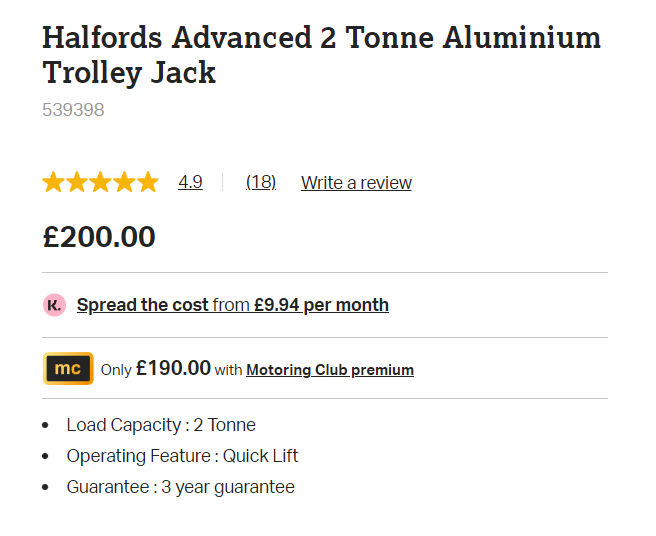Click the third gold rating star
656x536 pixels.
point(100,182)
